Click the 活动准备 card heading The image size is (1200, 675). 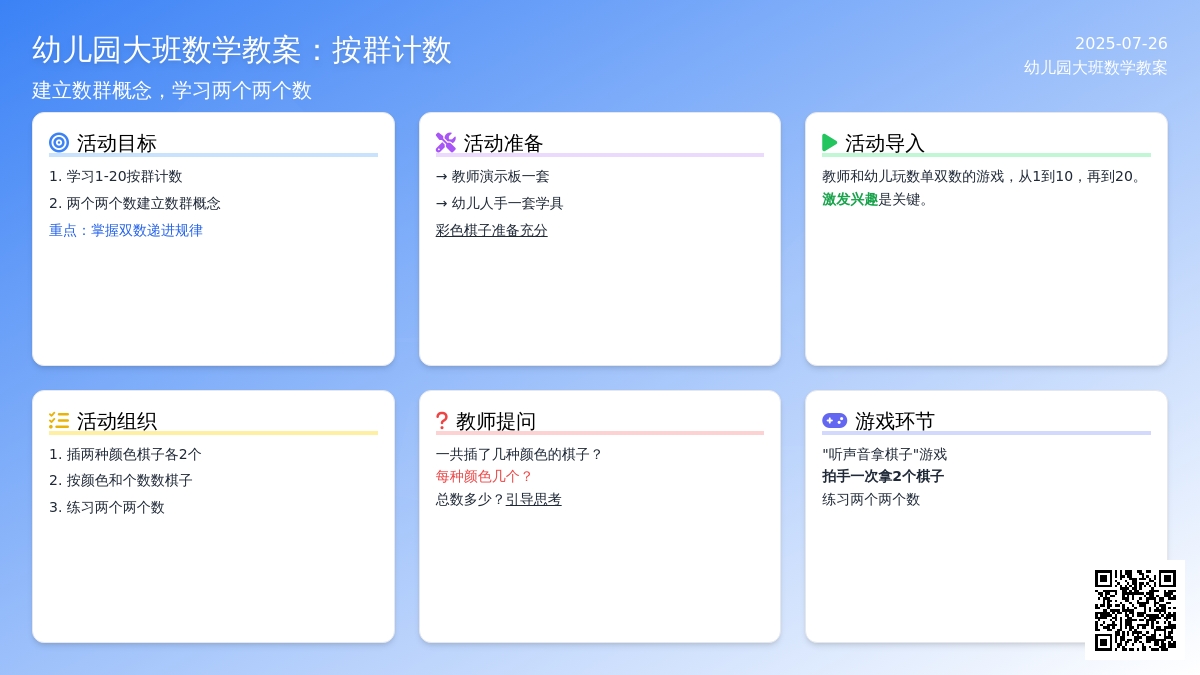503,143
